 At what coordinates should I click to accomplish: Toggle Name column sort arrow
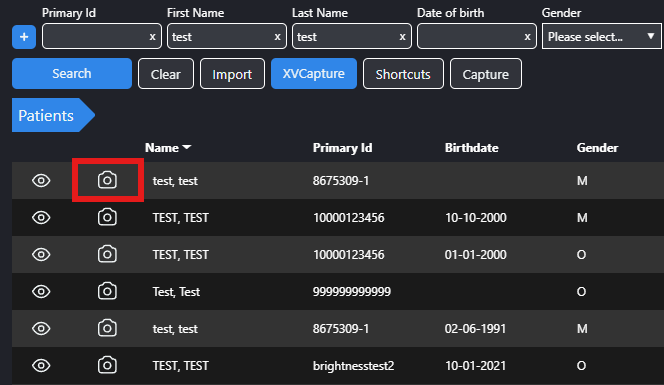(187, 147)
